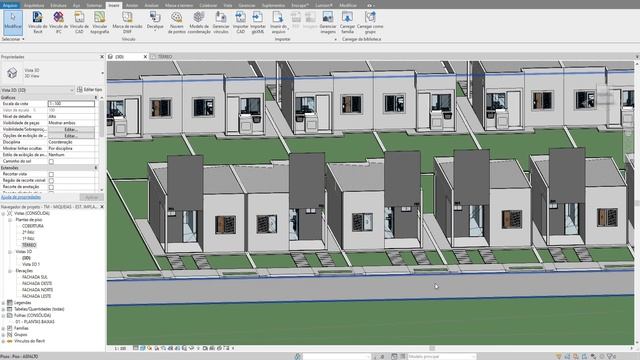Open the COBERTURA floor plan
The height and width of the screenshot is (360, 640).
click(33, 226)
